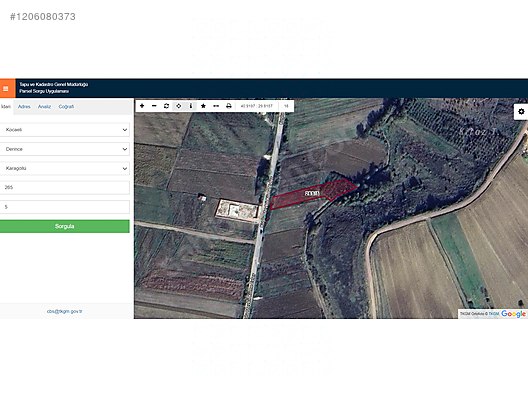Open the orange hamburger menu
Screen dimensions: 528x396
click(x=6, y=88)
